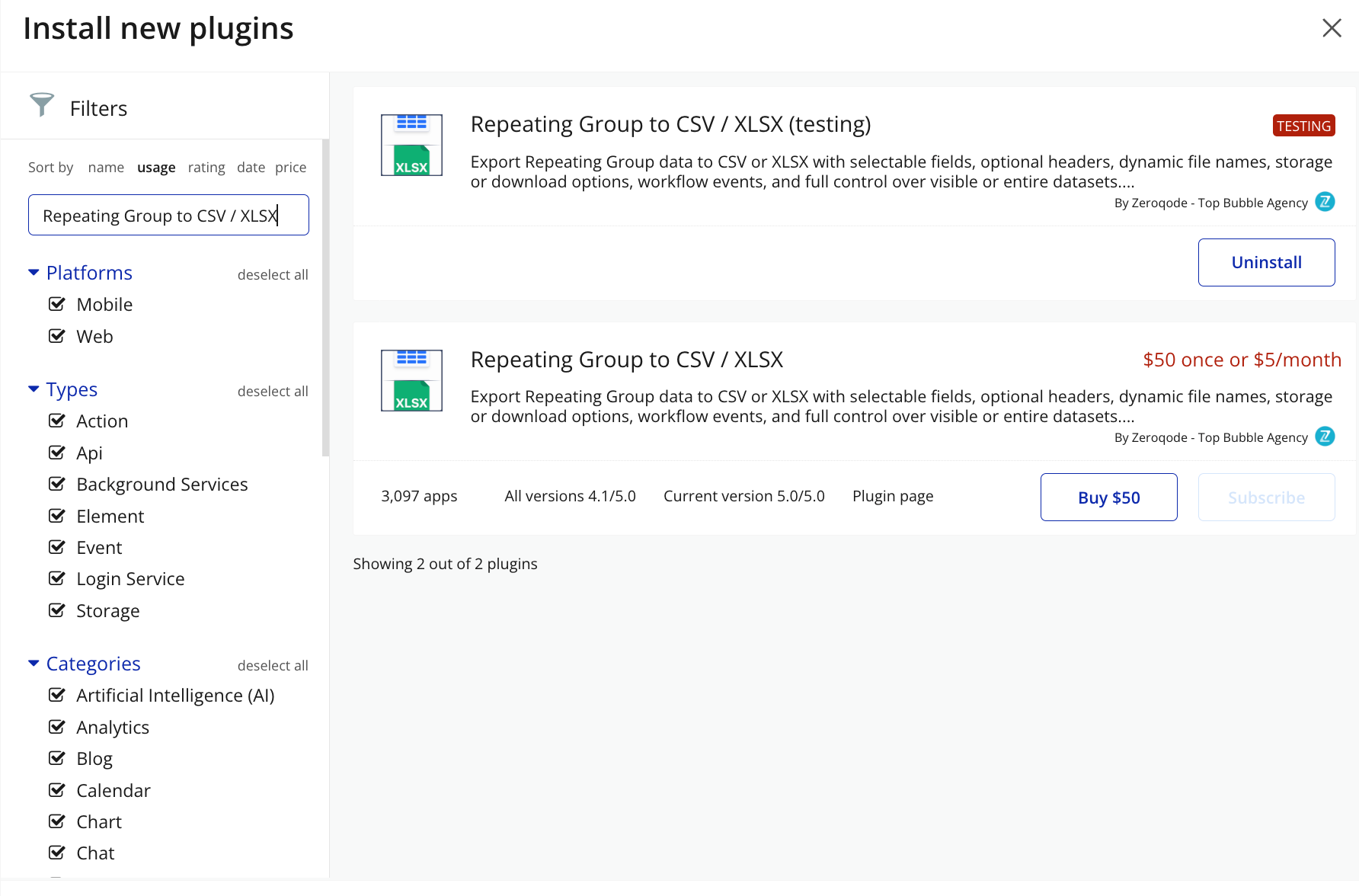Collapse the Categories filter section
This screenshot has width=1359, height=896.
tap(34, 664)
